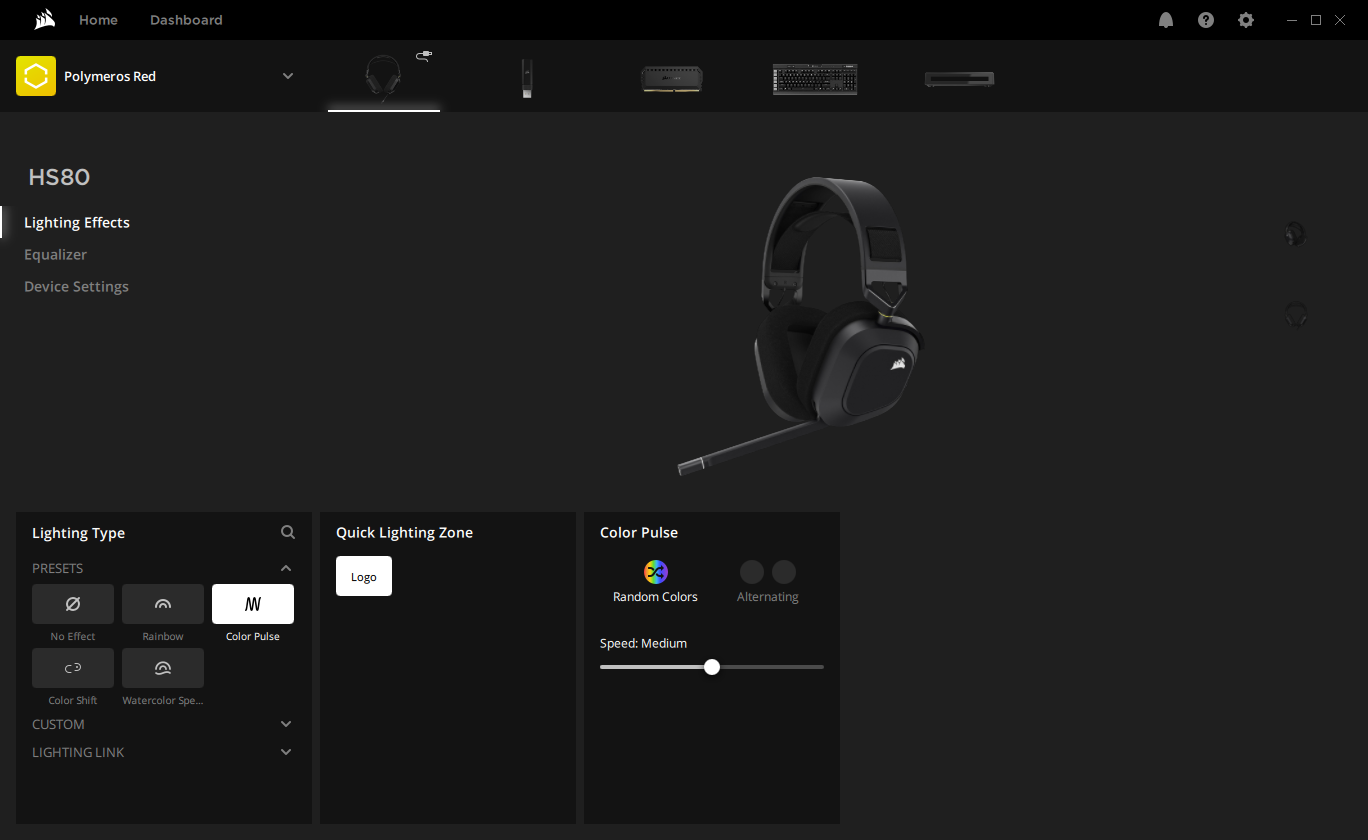Choose the Color Shift lighting preset

click(73, 668)
